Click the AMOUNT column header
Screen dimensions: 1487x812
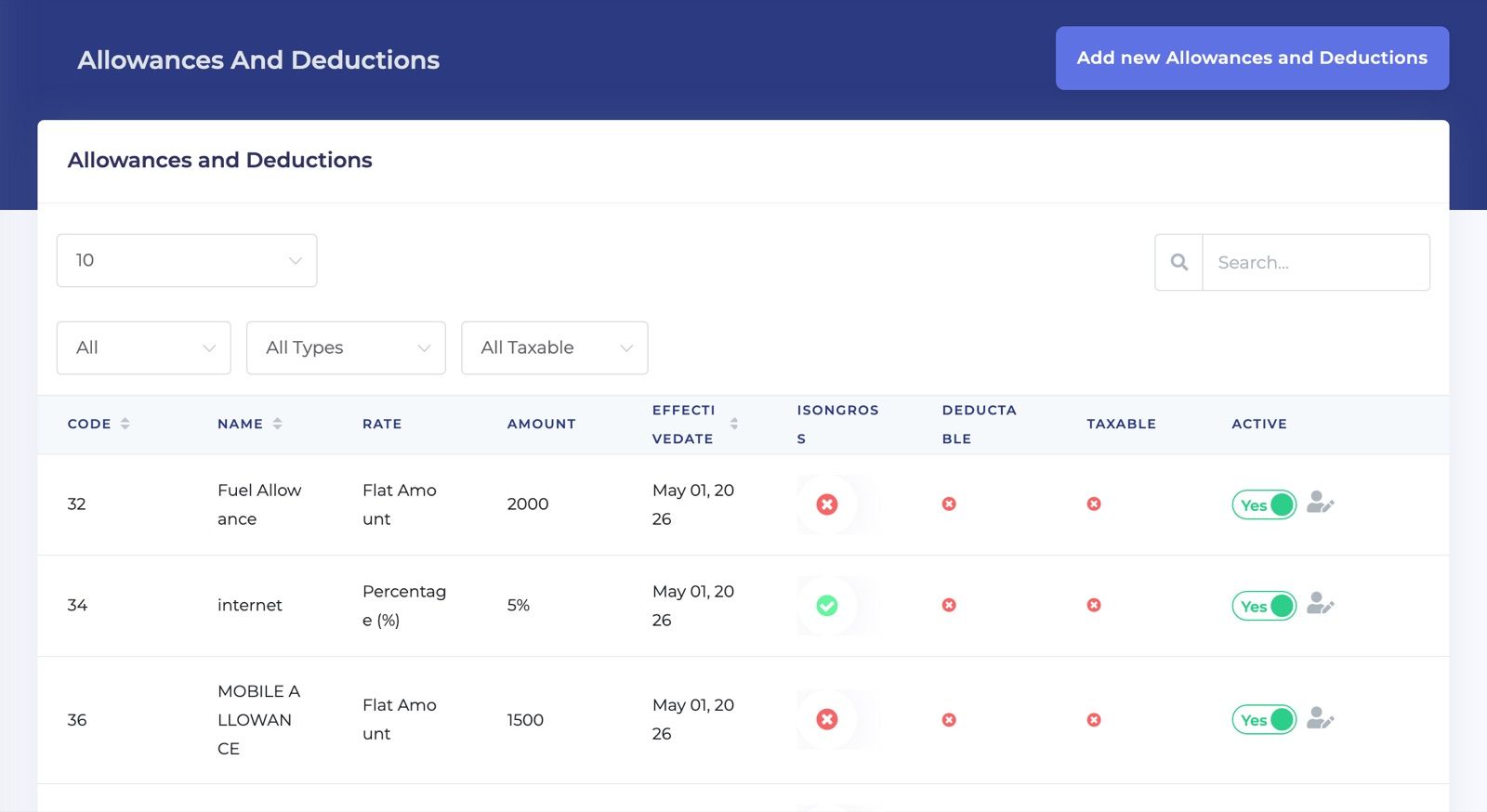click(x=542, y=424)
